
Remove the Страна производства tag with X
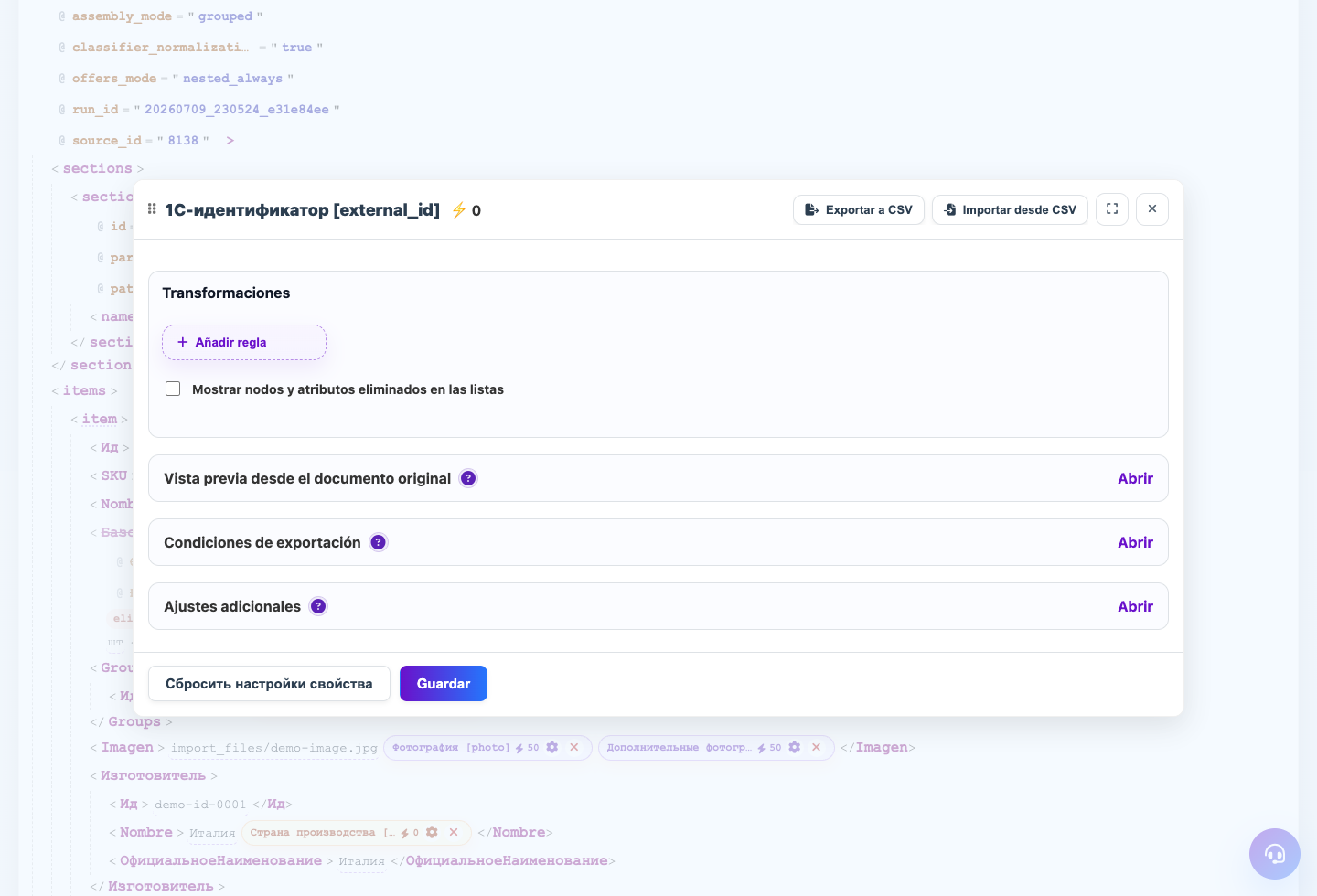coord(454,832)
